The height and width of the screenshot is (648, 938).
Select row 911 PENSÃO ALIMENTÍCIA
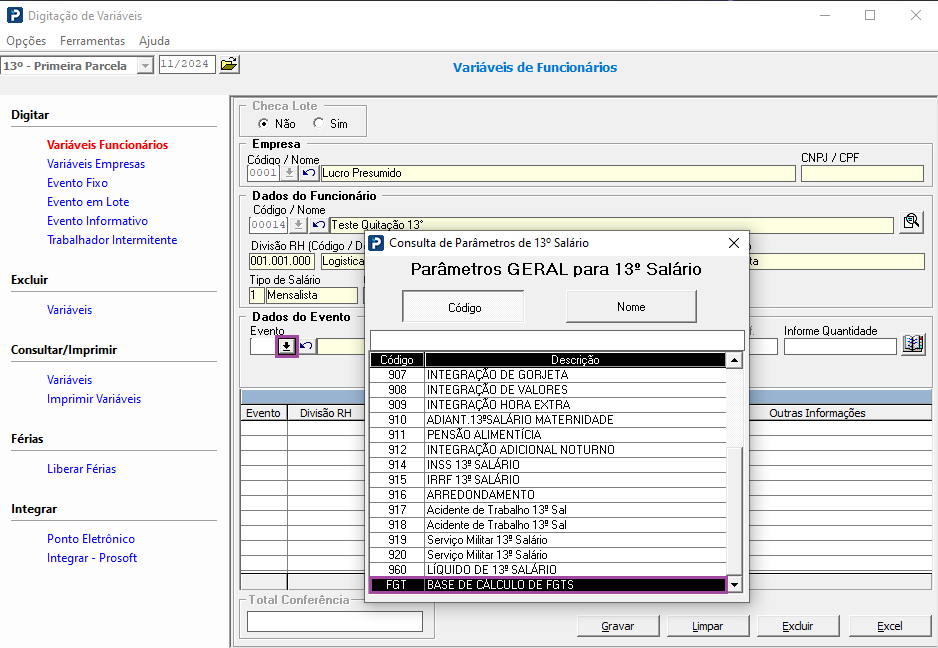[548, 435]
